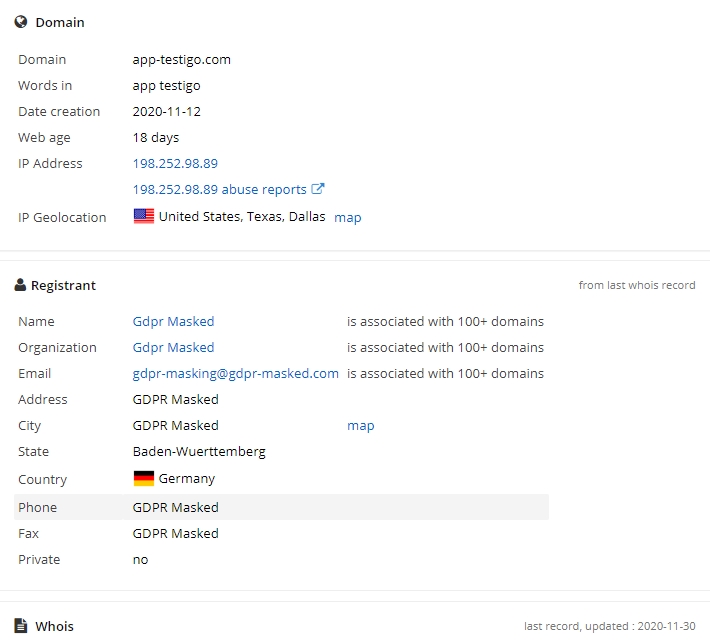Click 'last record, updated : 2020-11-30' text
The width and height of the screenshot is (710, 641).
(610, 626)
